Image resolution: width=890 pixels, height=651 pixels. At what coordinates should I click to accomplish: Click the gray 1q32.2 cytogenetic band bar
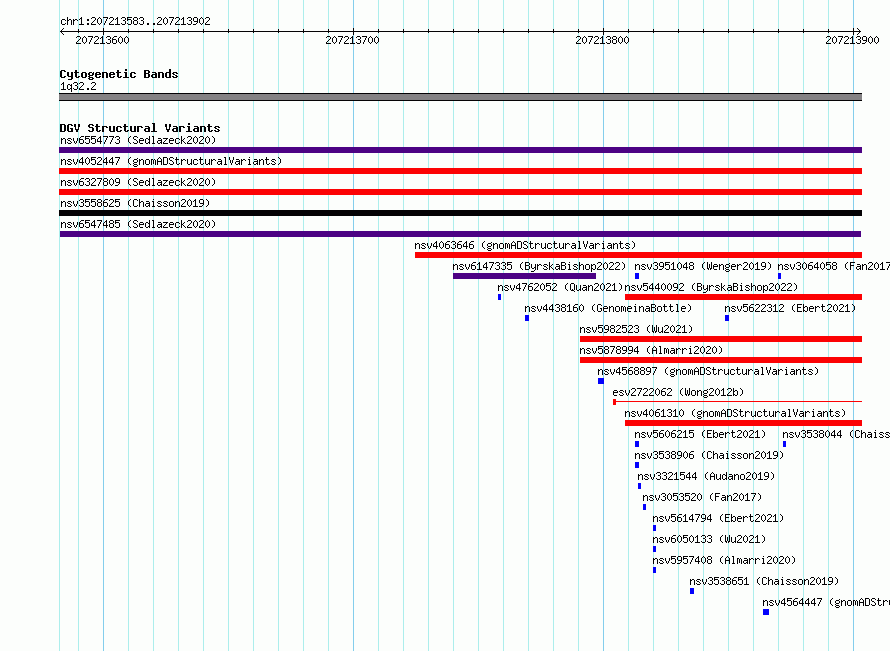tap(460, 97)
